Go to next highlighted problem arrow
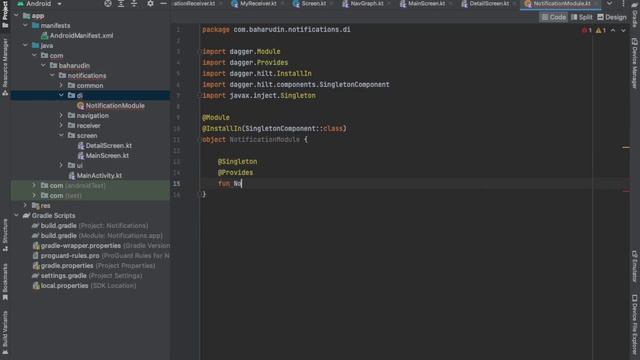This screenshot has width=640, height=360. (x=623, y=30)
